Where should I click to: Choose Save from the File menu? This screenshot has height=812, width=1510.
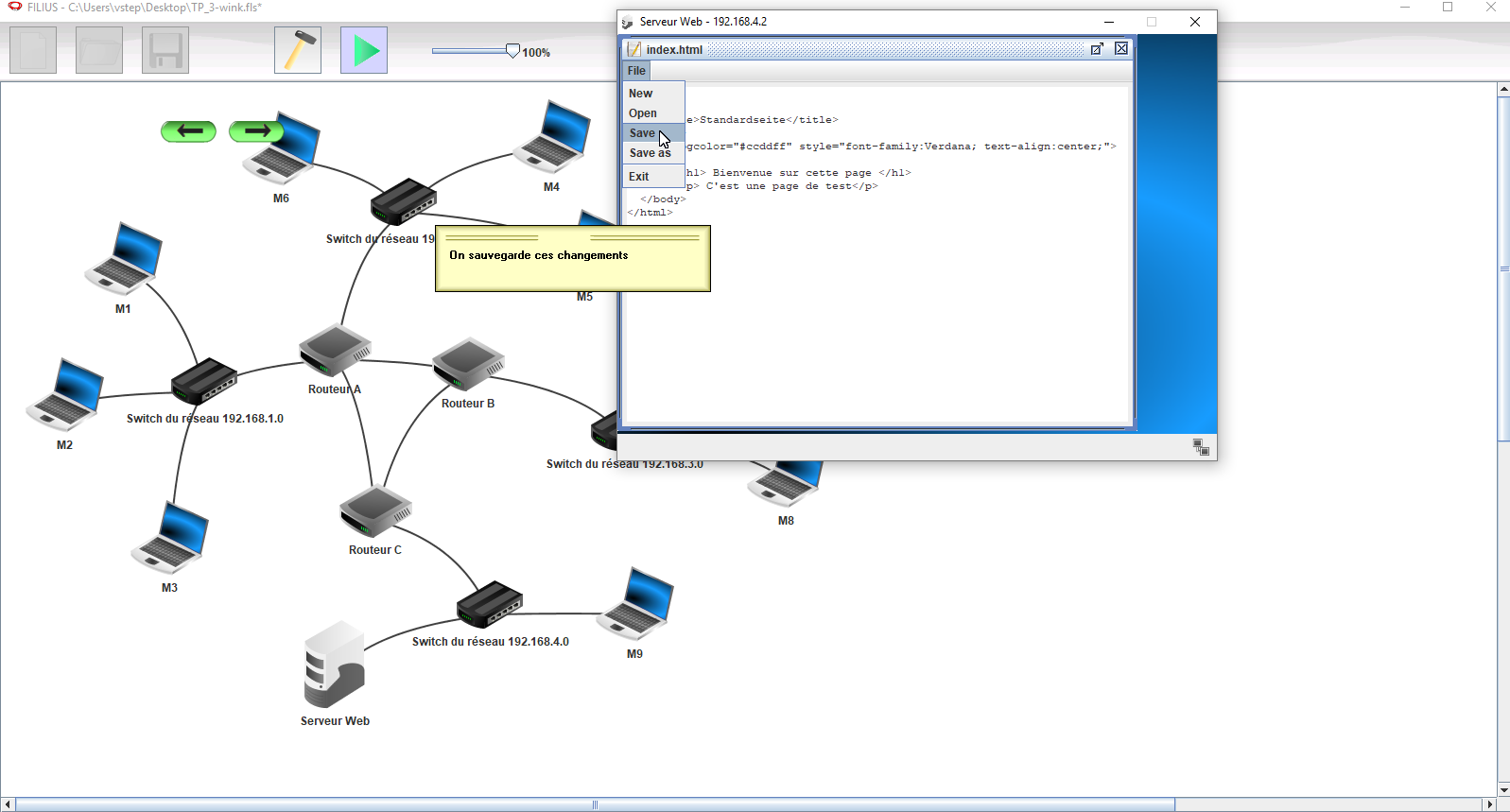652,133
